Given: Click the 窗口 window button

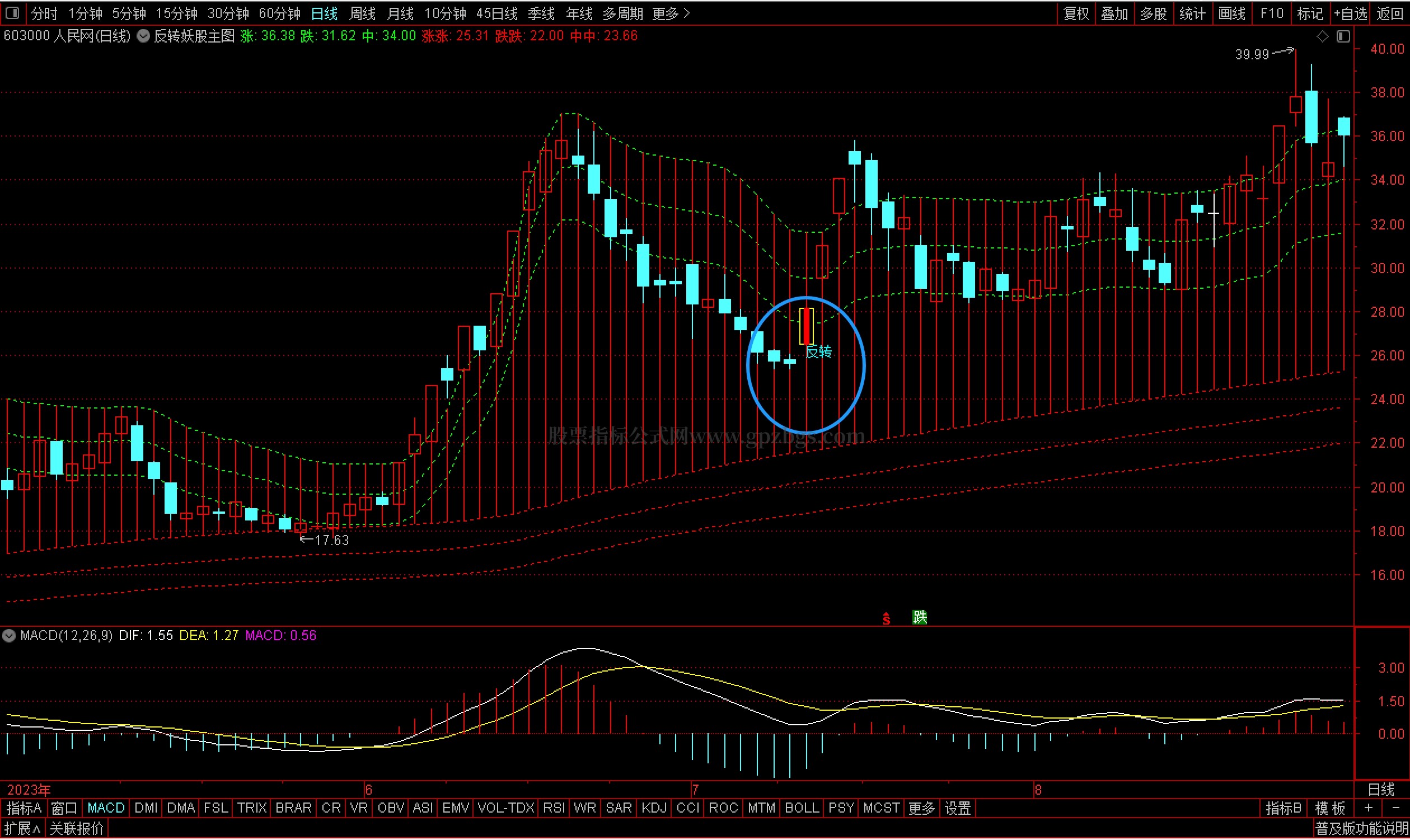Looking at the screenshot, I should pos(64,809).
